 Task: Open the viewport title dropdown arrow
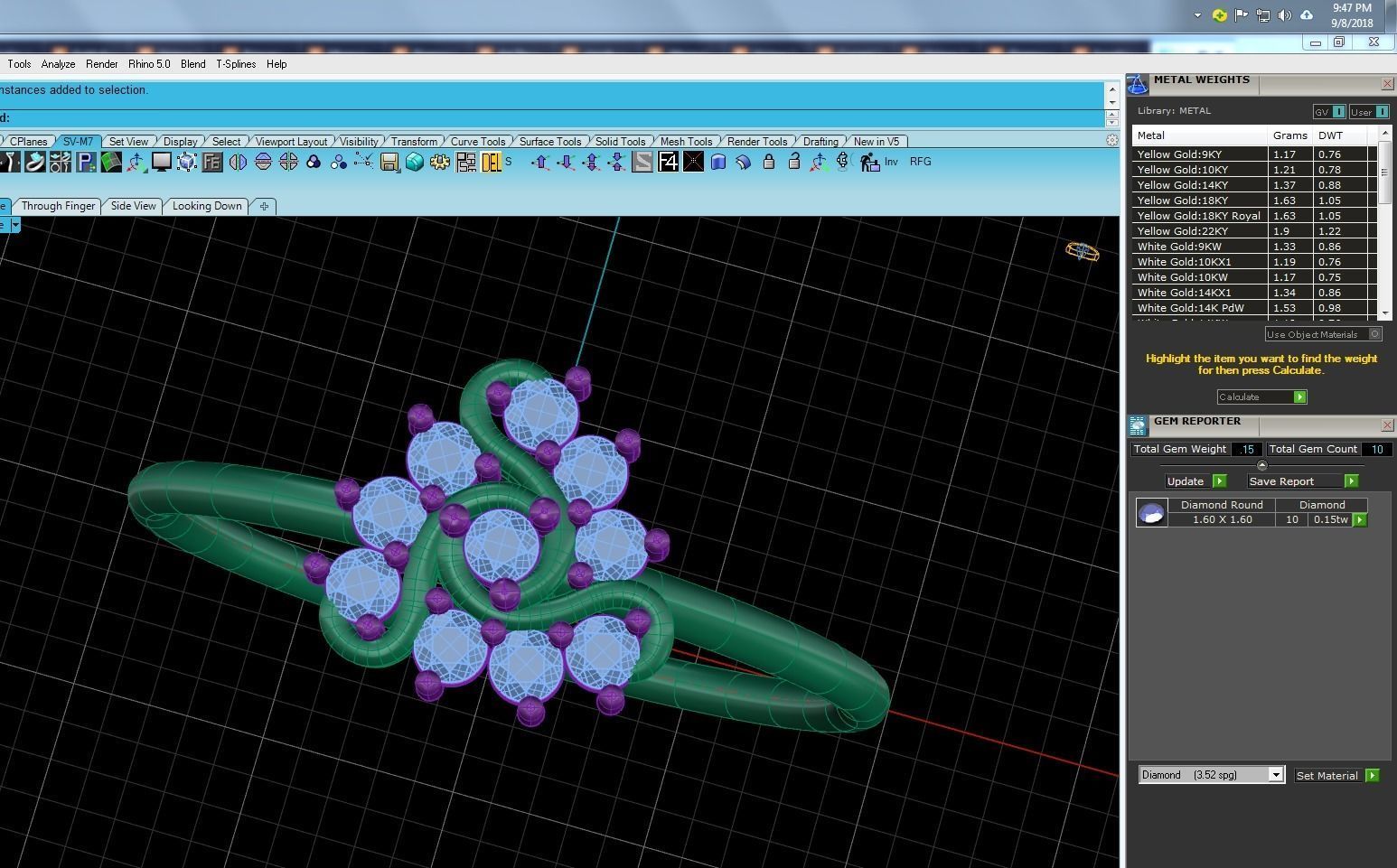click(14, 225)
